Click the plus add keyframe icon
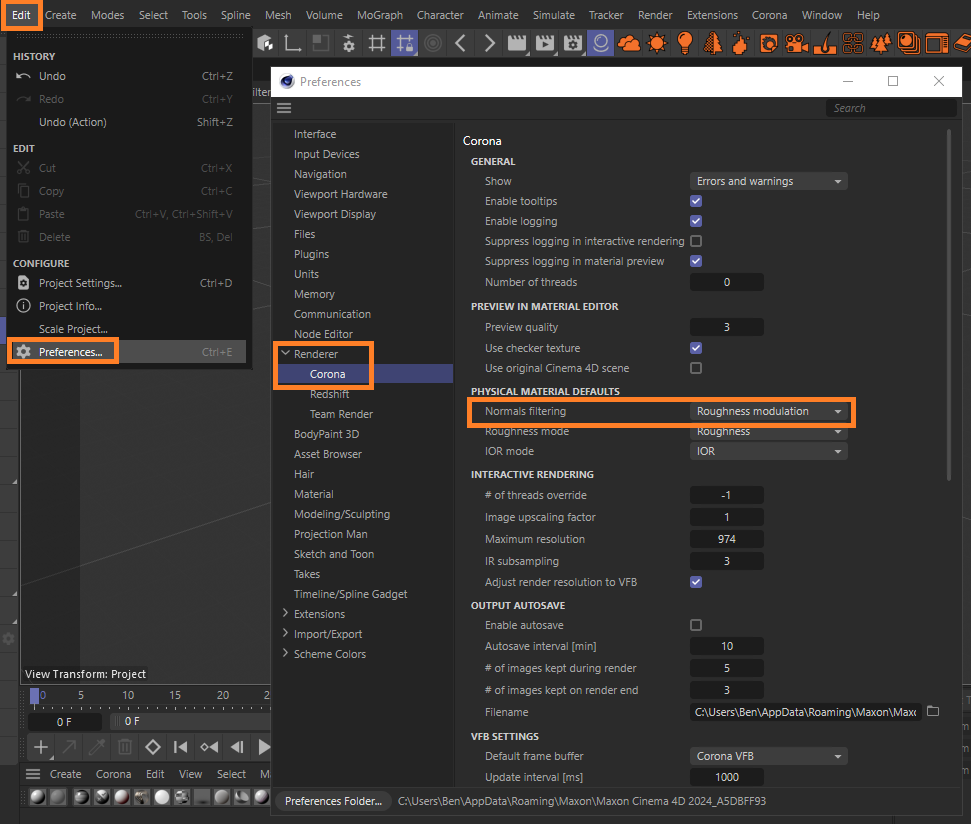This screenshot has height=824, width=971. click(x=41, y=747)
